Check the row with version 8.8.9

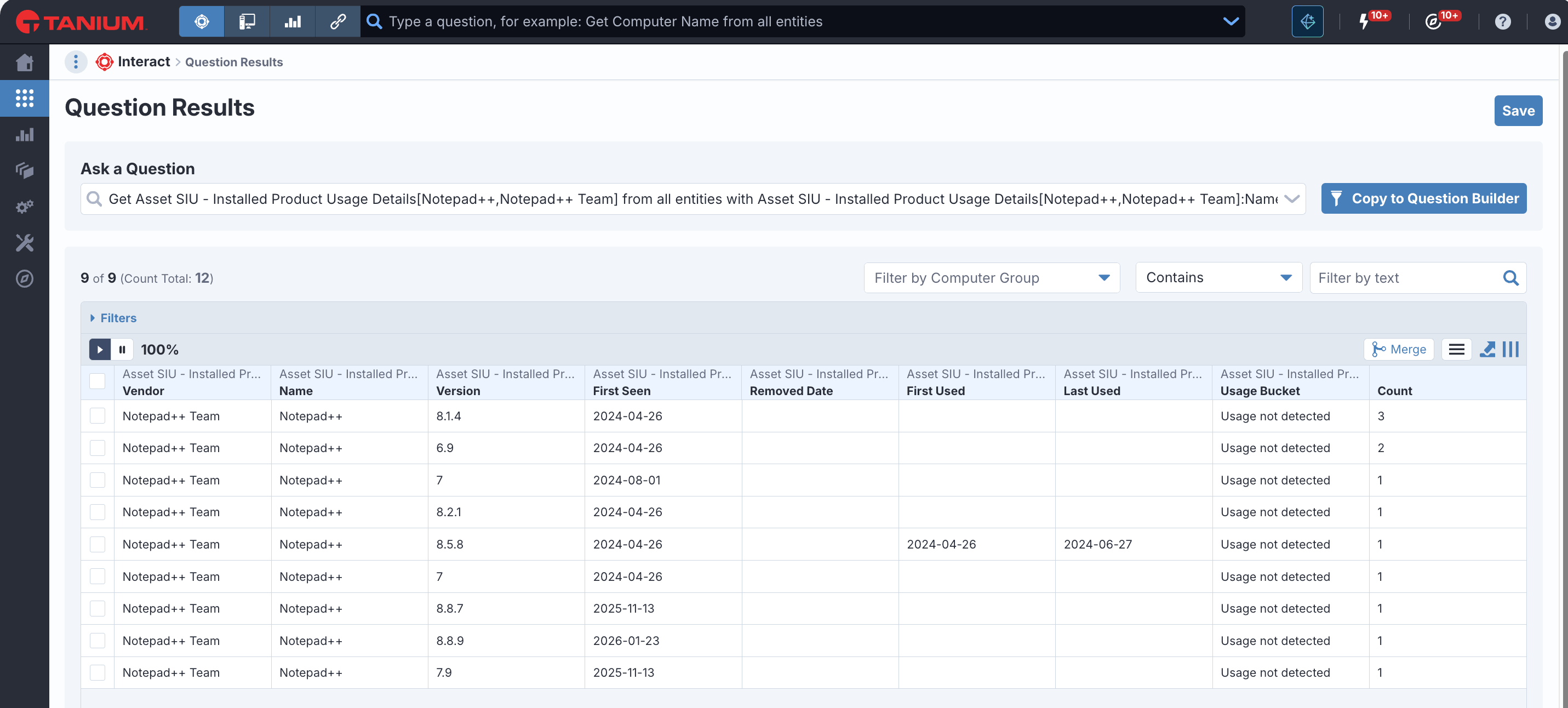click(x=98, y=641)
